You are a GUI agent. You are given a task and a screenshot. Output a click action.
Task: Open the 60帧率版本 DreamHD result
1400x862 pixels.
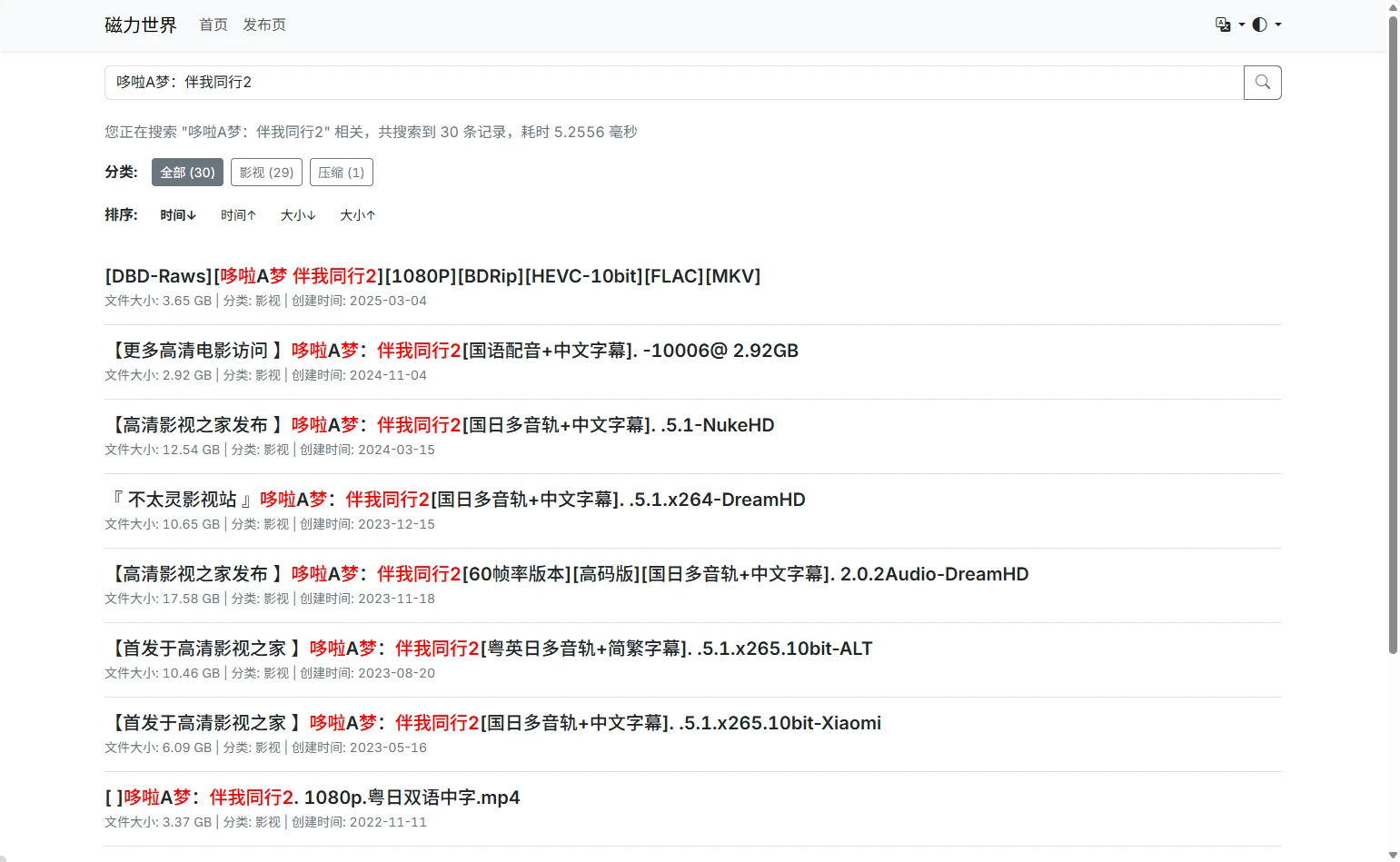569,574
